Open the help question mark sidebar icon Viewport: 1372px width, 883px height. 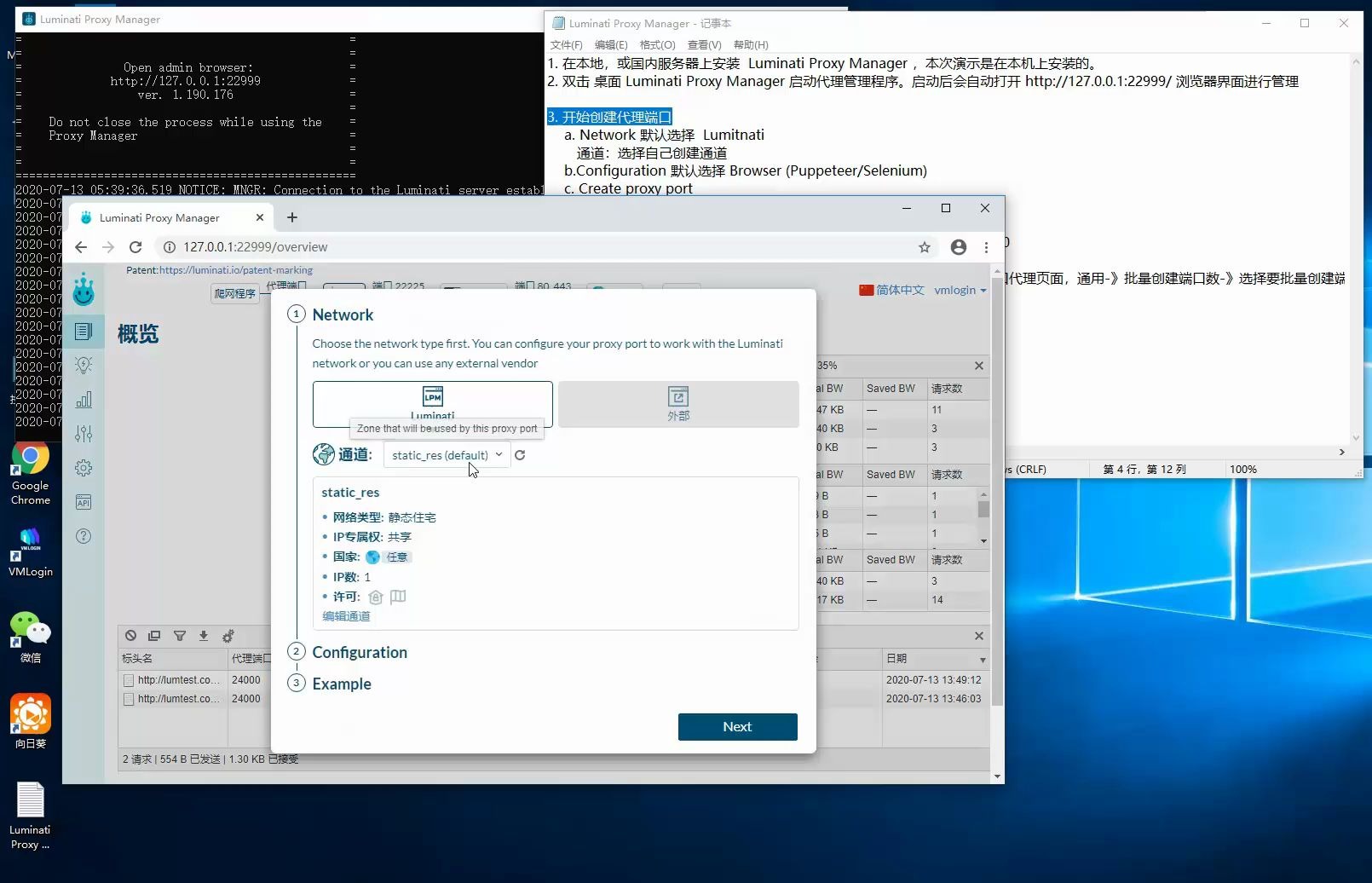[84, 536]
